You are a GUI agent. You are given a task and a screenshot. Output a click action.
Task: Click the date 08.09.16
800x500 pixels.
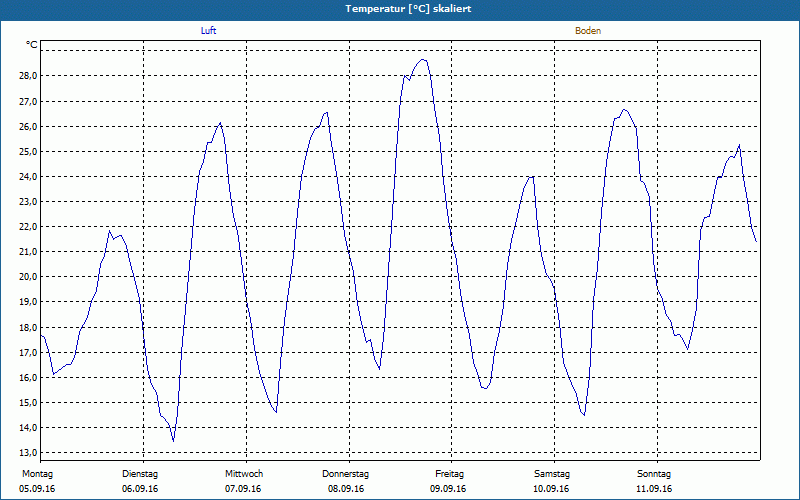click(346, 489)
